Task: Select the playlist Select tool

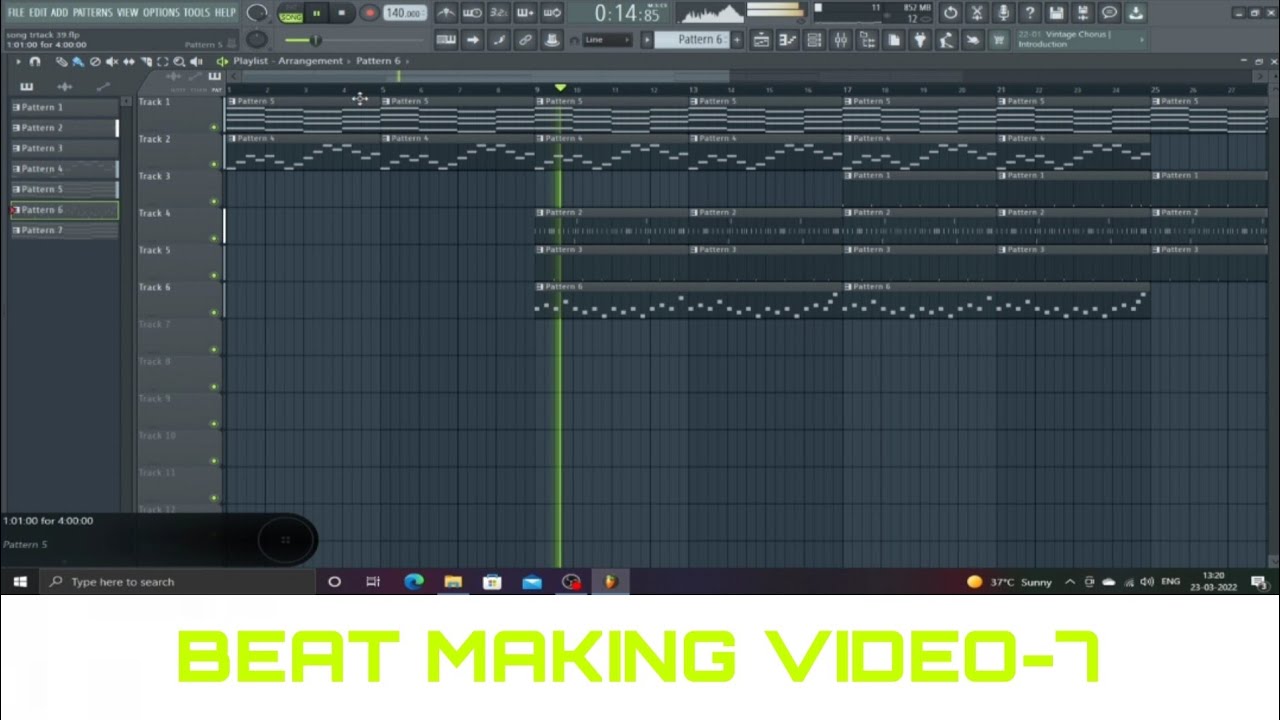Action: click(162, 61)
